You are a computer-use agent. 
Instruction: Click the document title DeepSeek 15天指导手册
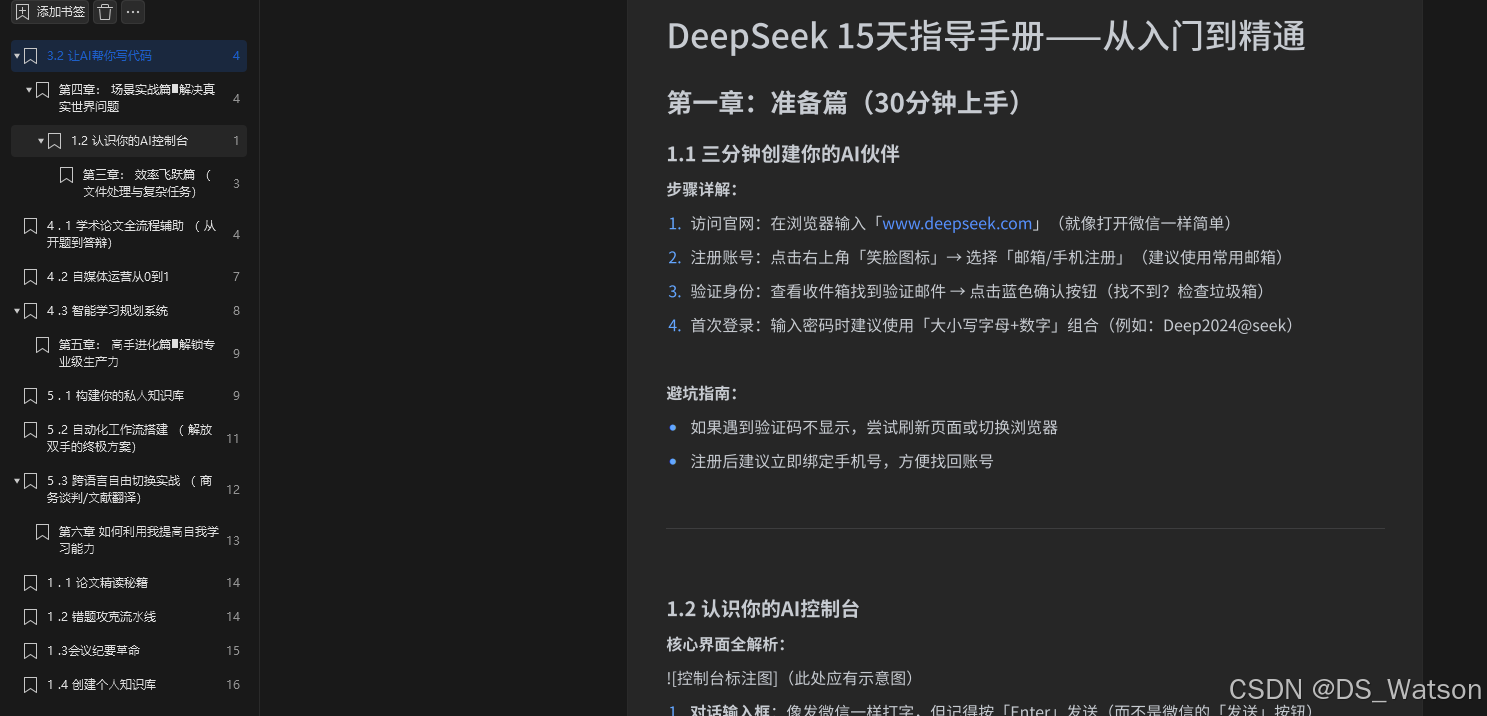pyautogui.click(x=986, y=37)
